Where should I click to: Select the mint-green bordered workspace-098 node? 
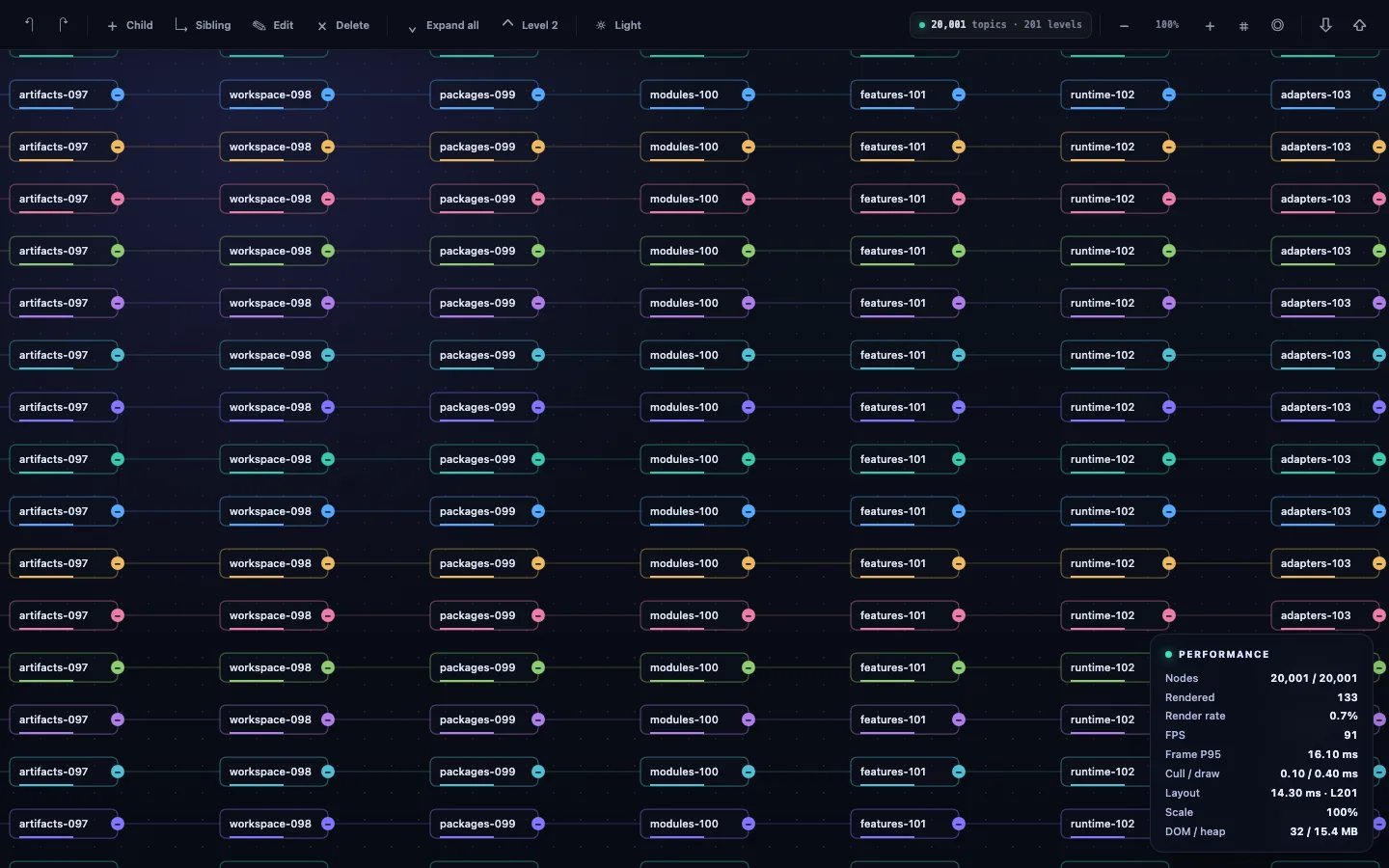tap(274, 459)
